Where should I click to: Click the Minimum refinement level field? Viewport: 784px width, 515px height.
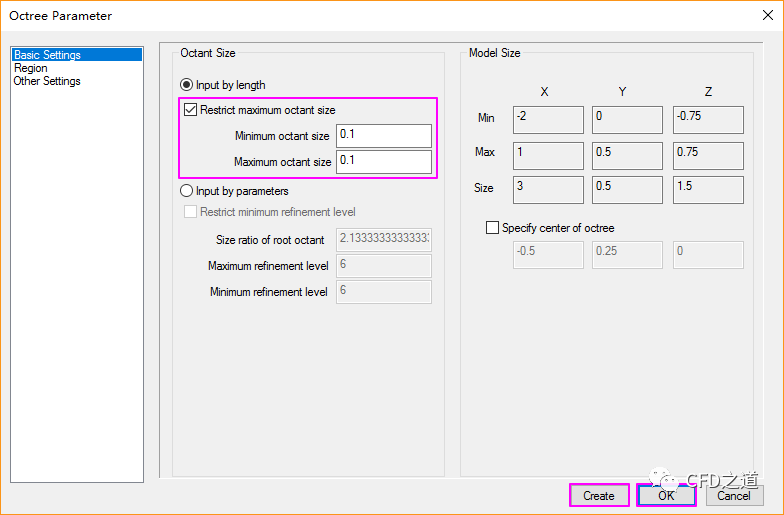point(384,292)
